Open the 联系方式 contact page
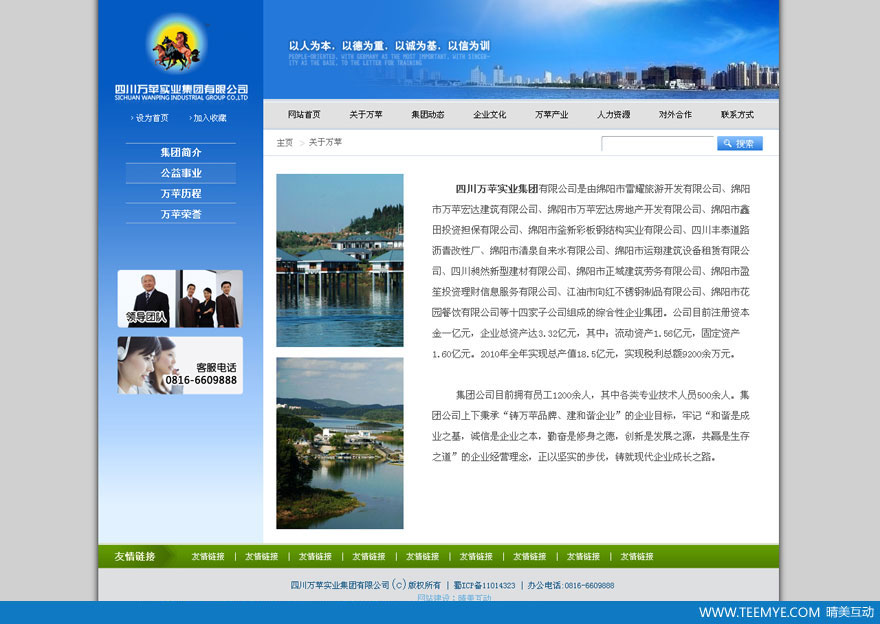The width and height of the screenshot is (880, 624). 737,115
